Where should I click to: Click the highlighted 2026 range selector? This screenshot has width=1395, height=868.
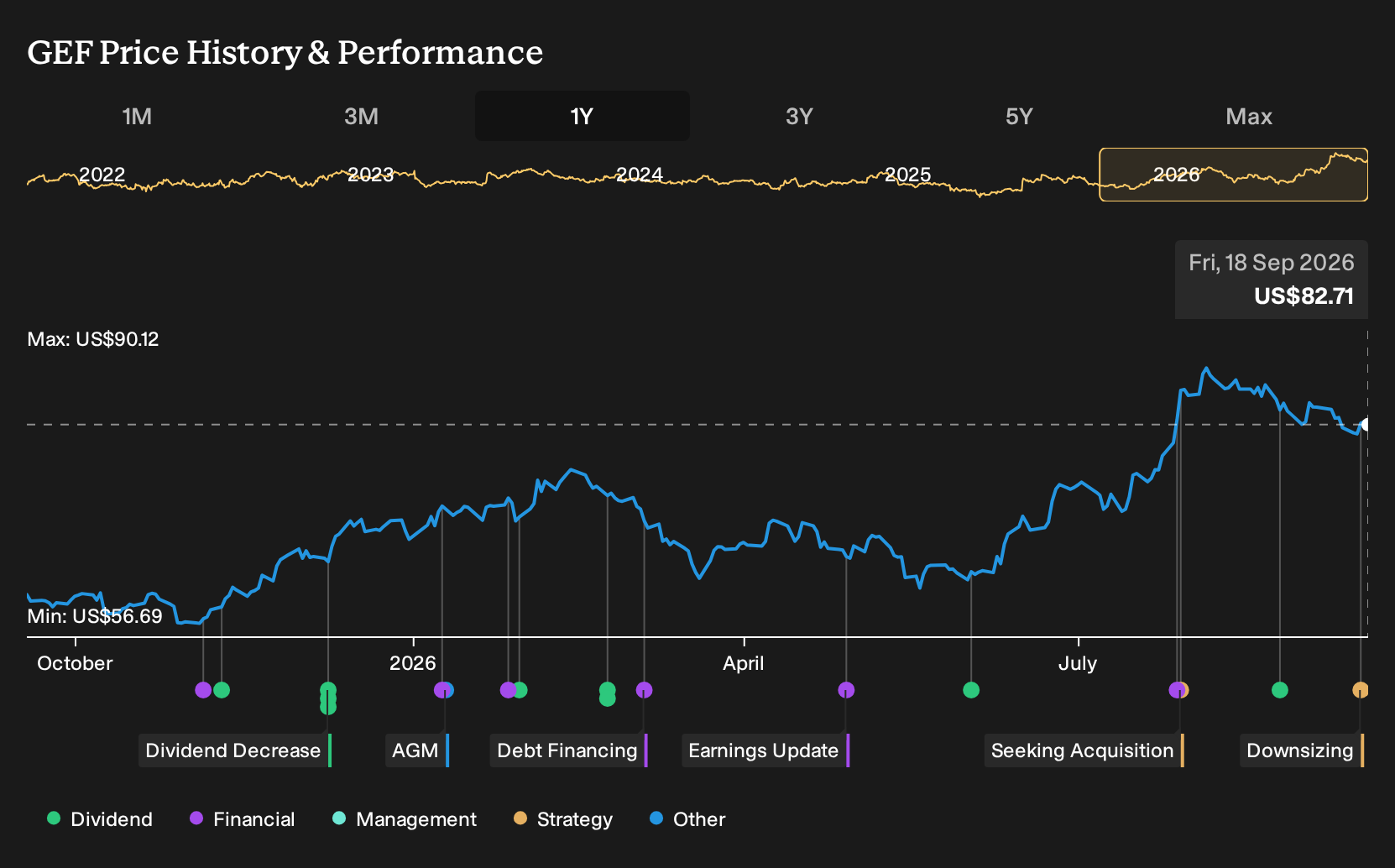click(x=1233, y=175)
